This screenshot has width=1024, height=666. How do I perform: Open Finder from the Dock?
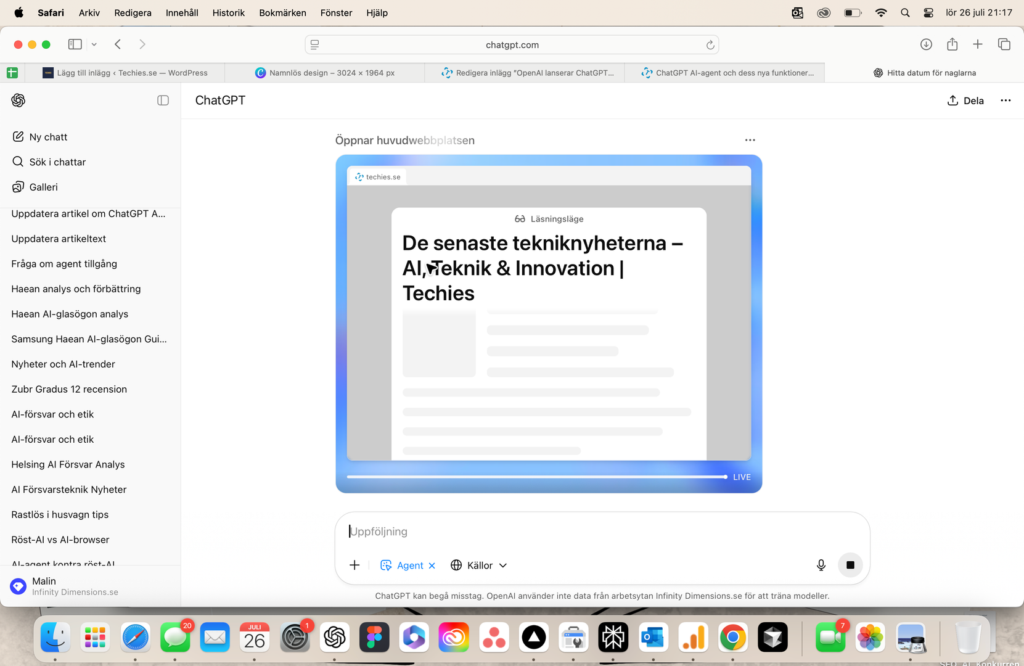pos(56,637)
